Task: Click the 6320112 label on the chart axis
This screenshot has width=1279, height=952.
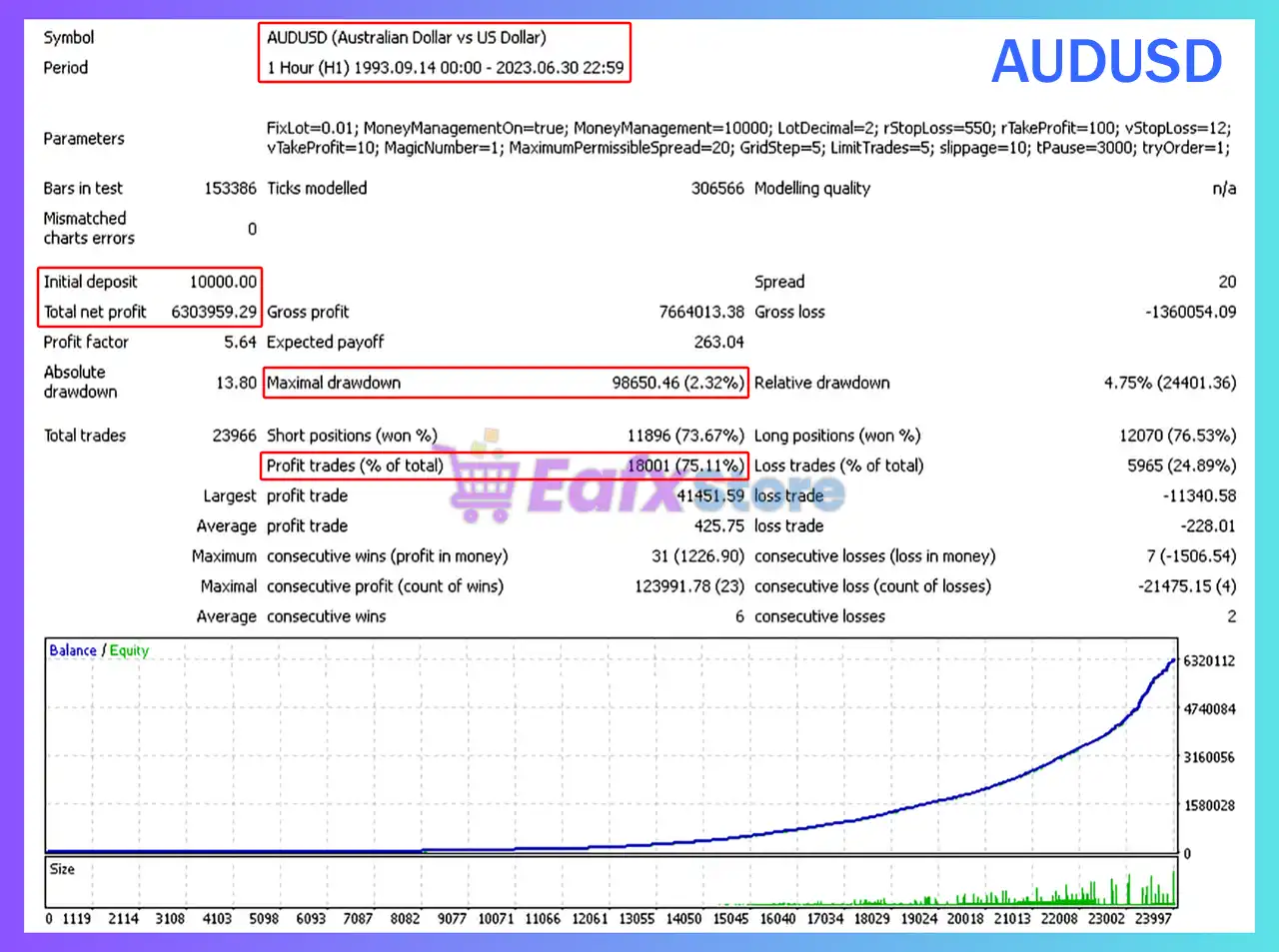Action: [1209, 661]
